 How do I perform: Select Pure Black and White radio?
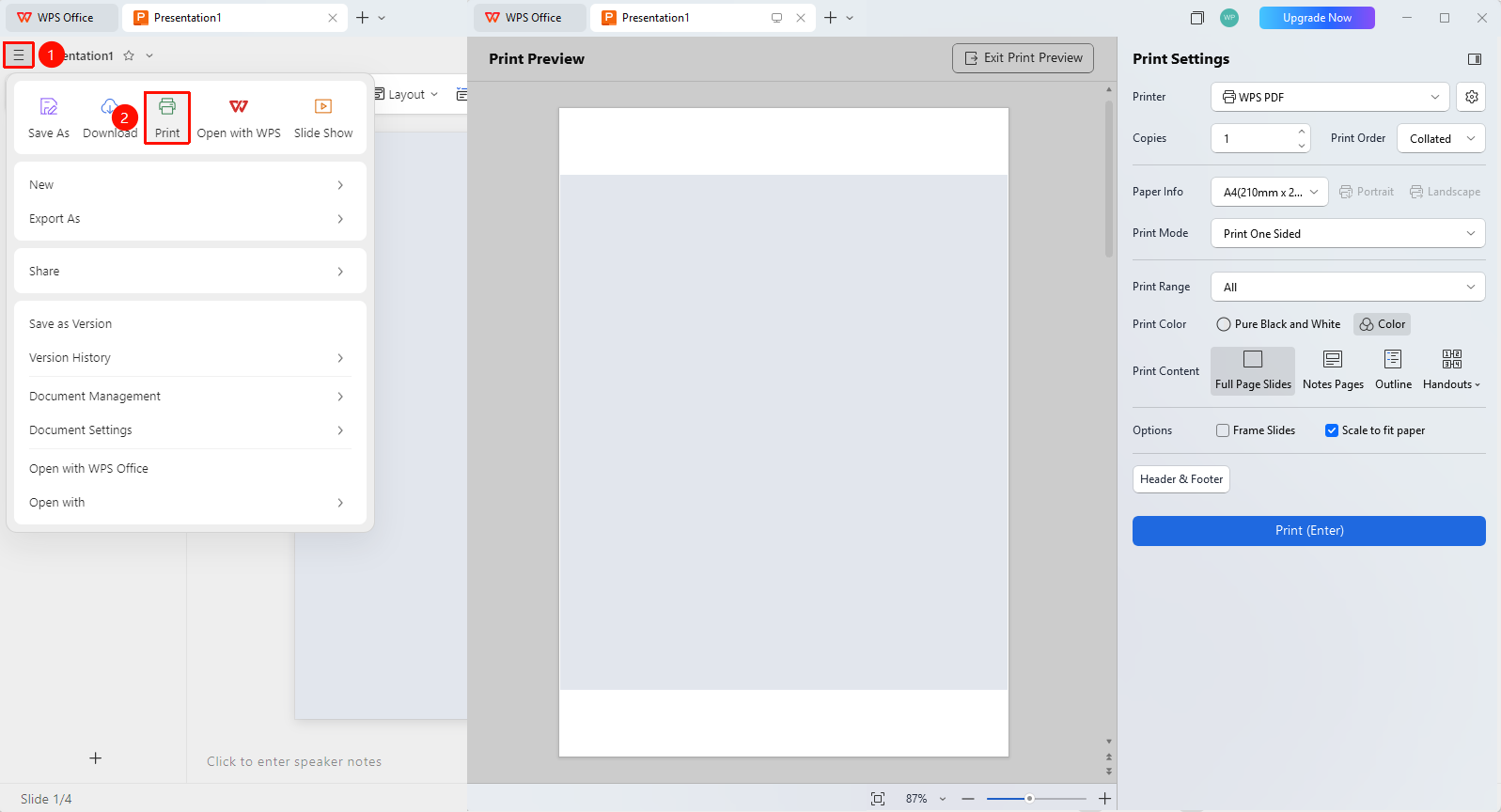(x=1279, y=324)
